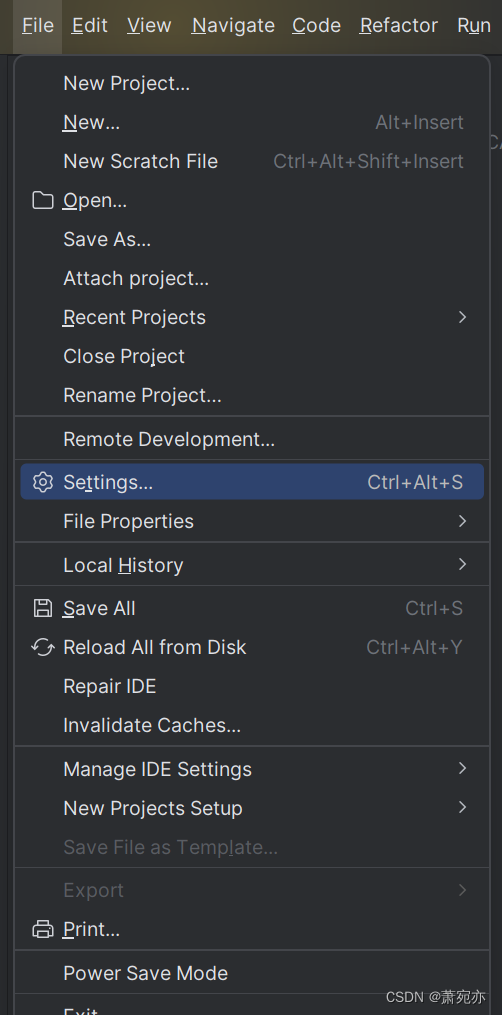Select New Scratch File entry
The height and width of the screenshot is (1015, 502).
coord(252,161)
